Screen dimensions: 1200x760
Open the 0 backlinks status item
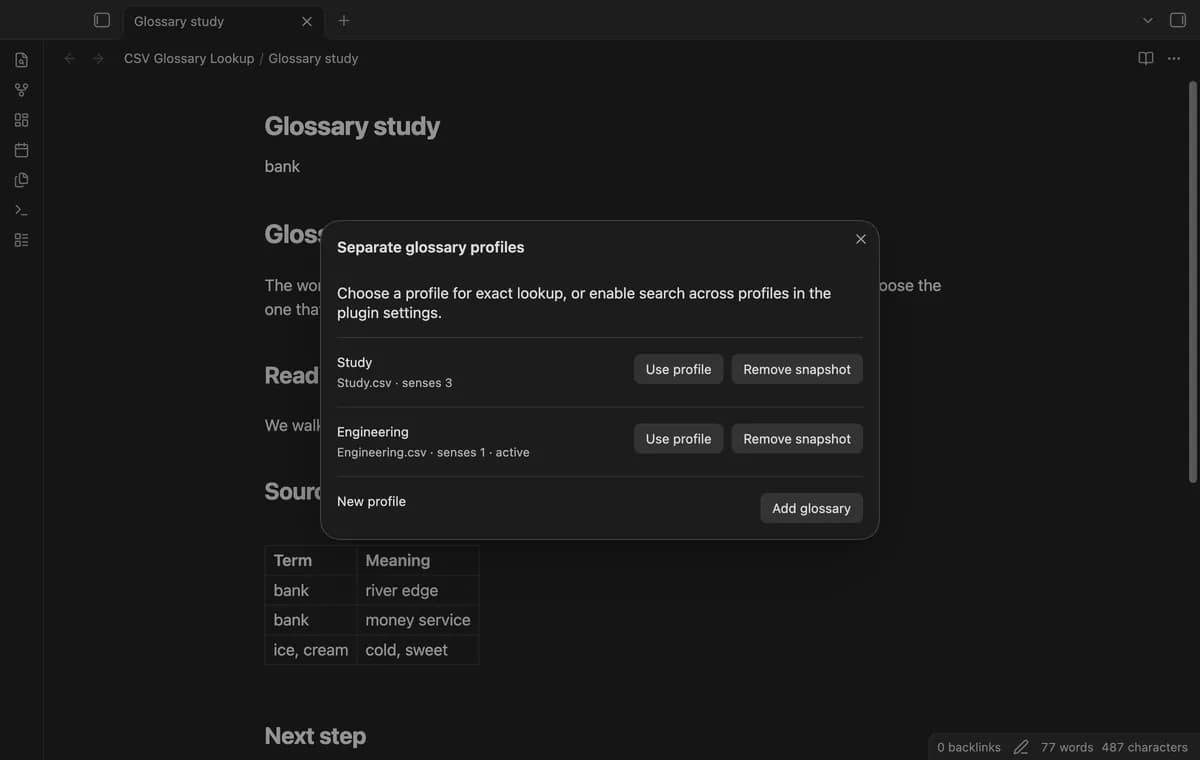coord(969,747)
